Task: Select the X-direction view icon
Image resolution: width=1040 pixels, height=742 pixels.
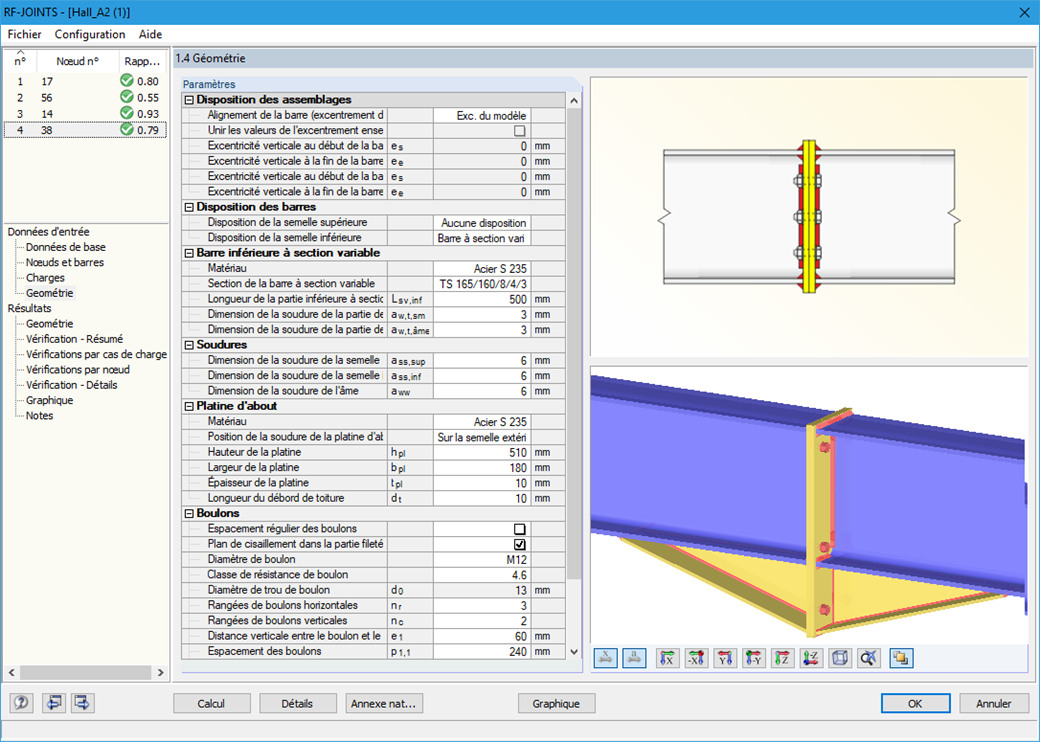Action: click(666, 658)
